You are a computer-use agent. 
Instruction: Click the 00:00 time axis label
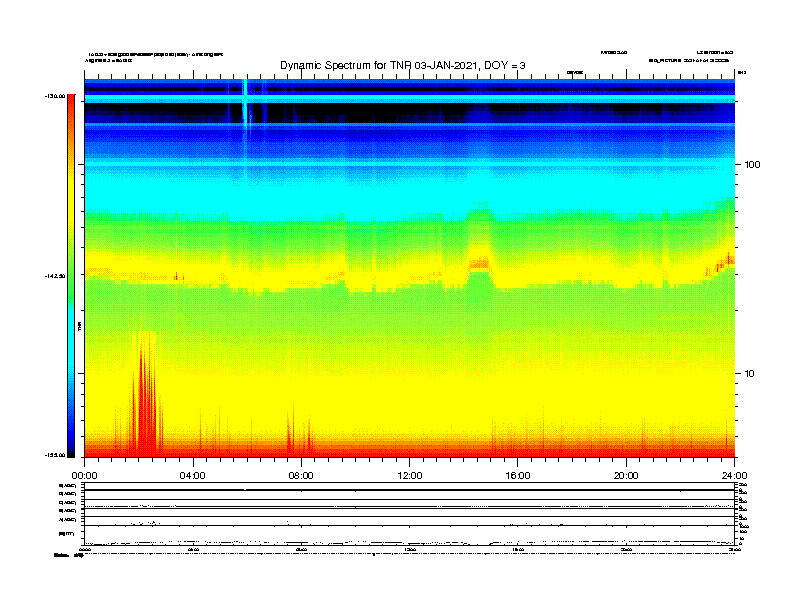pyautogui.click(x=84, y=476)
